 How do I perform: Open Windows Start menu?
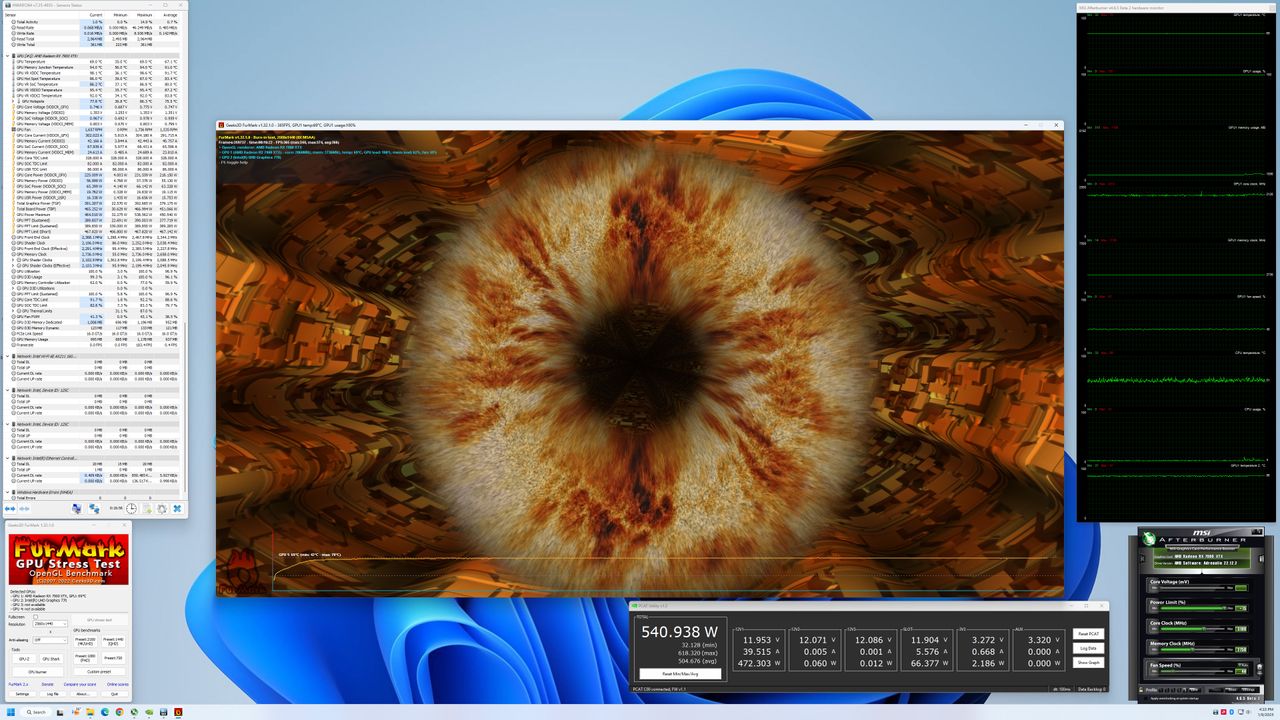pos(11,712)
